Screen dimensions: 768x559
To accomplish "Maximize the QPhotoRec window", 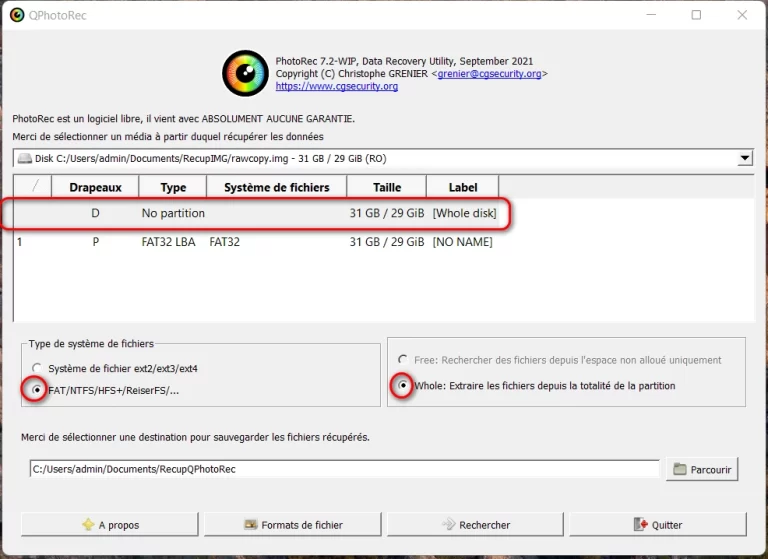I will tap(696, 15).
